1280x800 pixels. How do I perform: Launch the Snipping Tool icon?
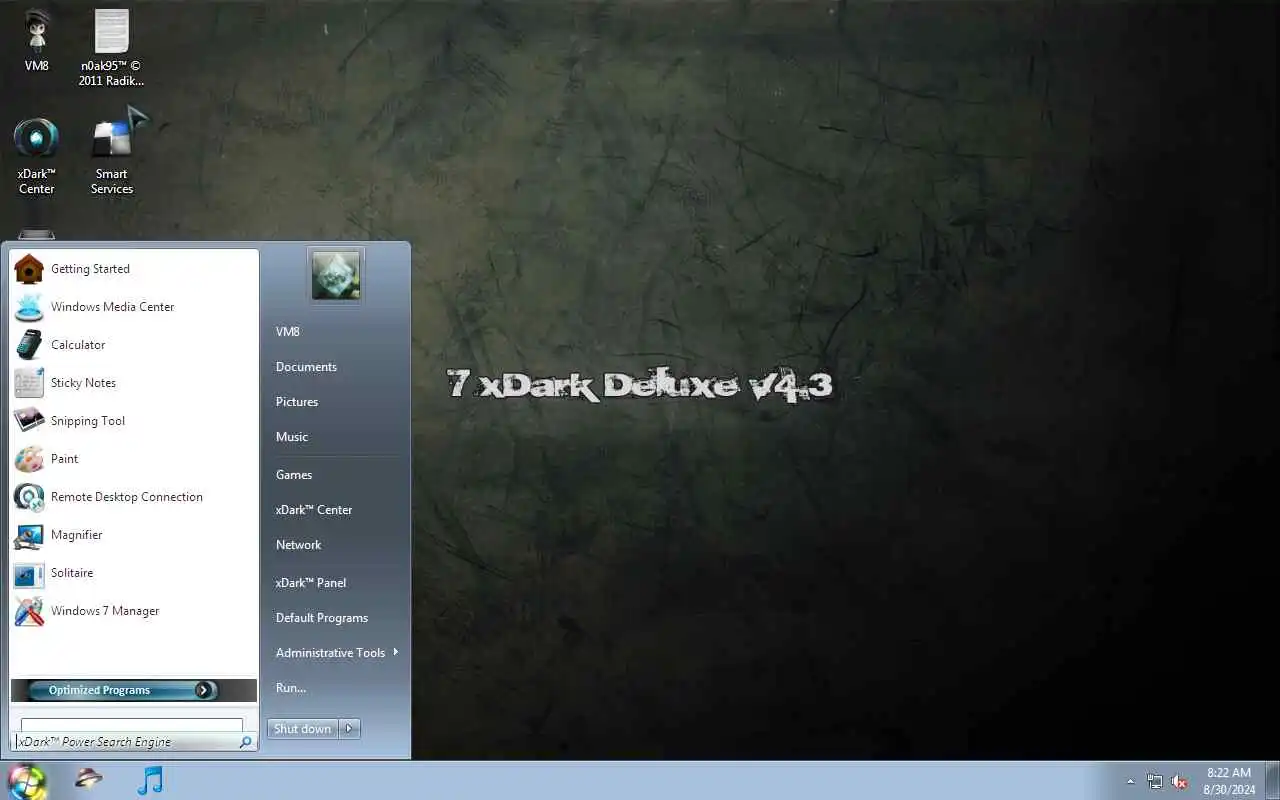(x=29, y=421)
